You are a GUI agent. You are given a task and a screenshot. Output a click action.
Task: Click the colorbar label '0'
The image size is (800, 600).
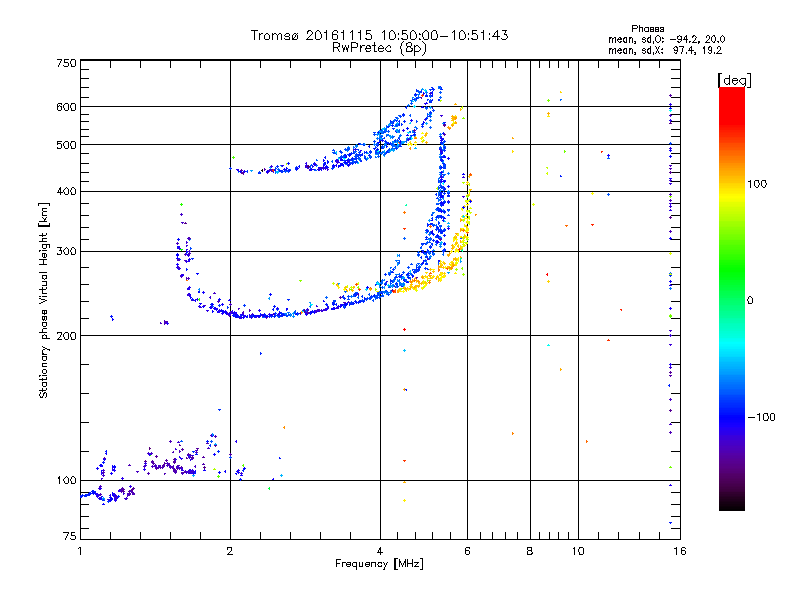[750, 300]
